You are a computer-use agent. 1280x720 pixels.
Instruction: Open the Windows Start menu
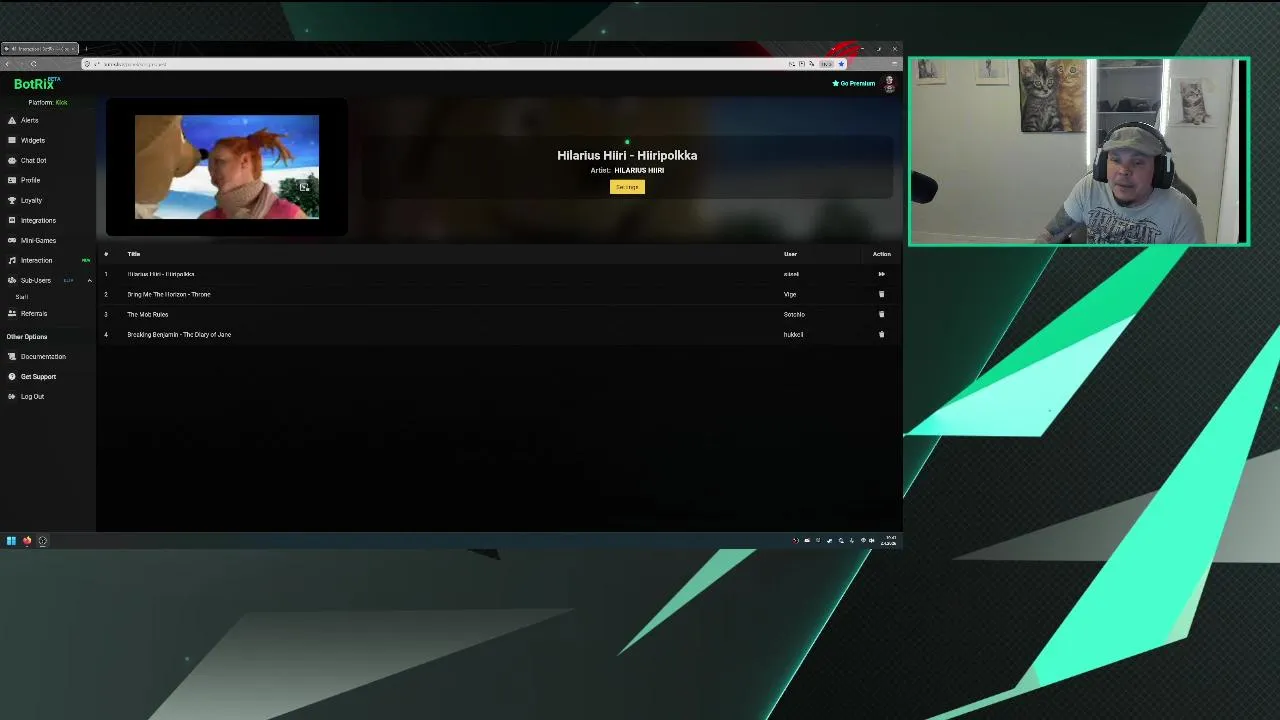point(11,541)
